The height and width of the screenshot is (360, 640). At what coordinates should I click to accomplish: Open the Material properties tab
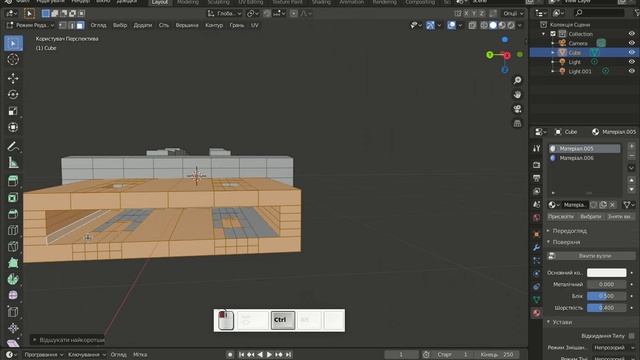[536, 313]
